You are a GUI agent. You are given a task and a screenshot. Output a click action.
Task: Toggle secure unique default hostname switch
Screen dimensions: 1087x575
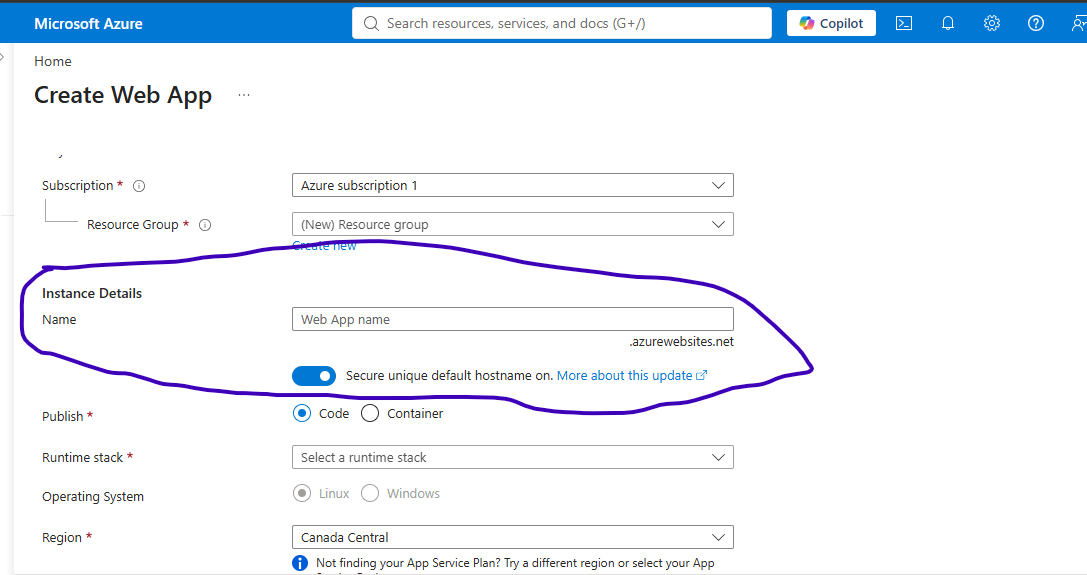coord(314,376)
